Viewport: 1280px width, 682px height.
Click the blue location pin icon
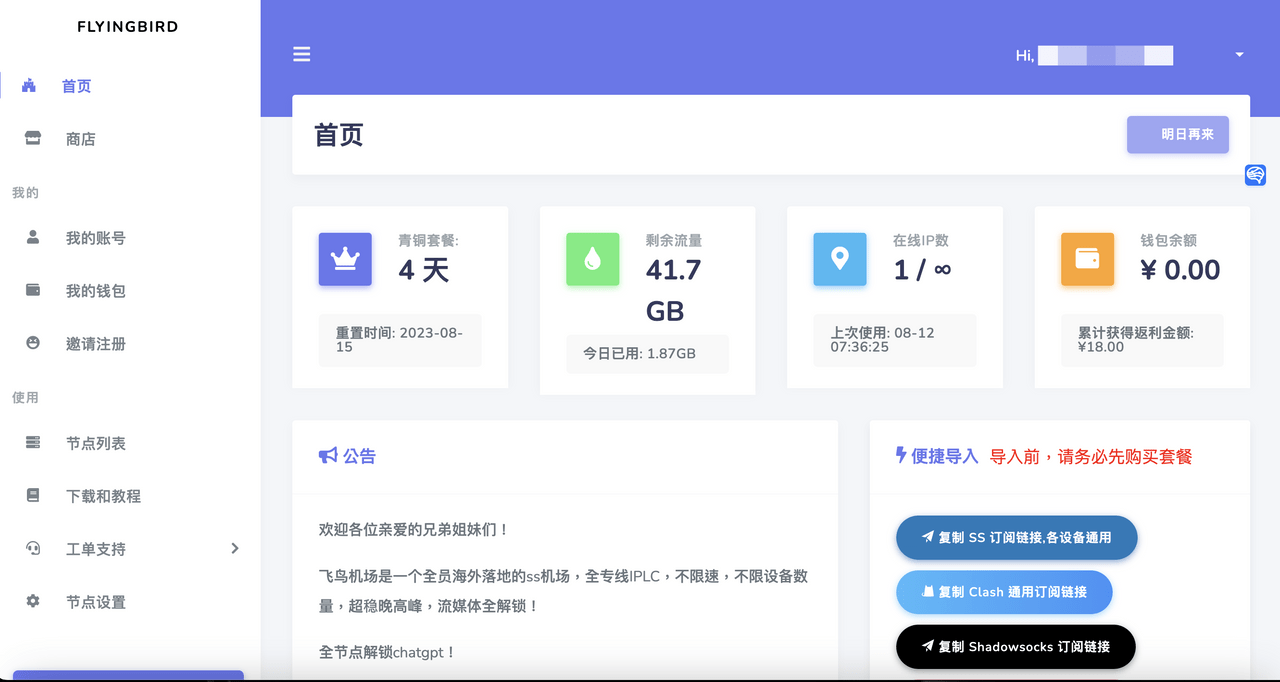pos(840,259)
